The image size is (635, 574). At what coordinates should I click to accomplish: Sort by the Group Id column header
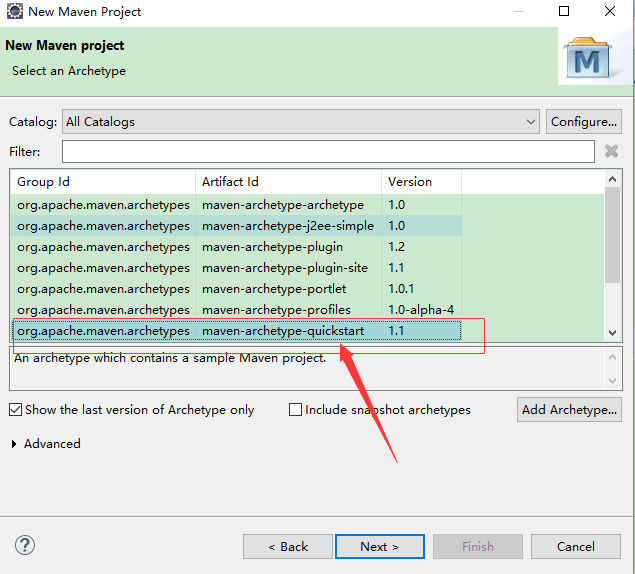[103, 182]
